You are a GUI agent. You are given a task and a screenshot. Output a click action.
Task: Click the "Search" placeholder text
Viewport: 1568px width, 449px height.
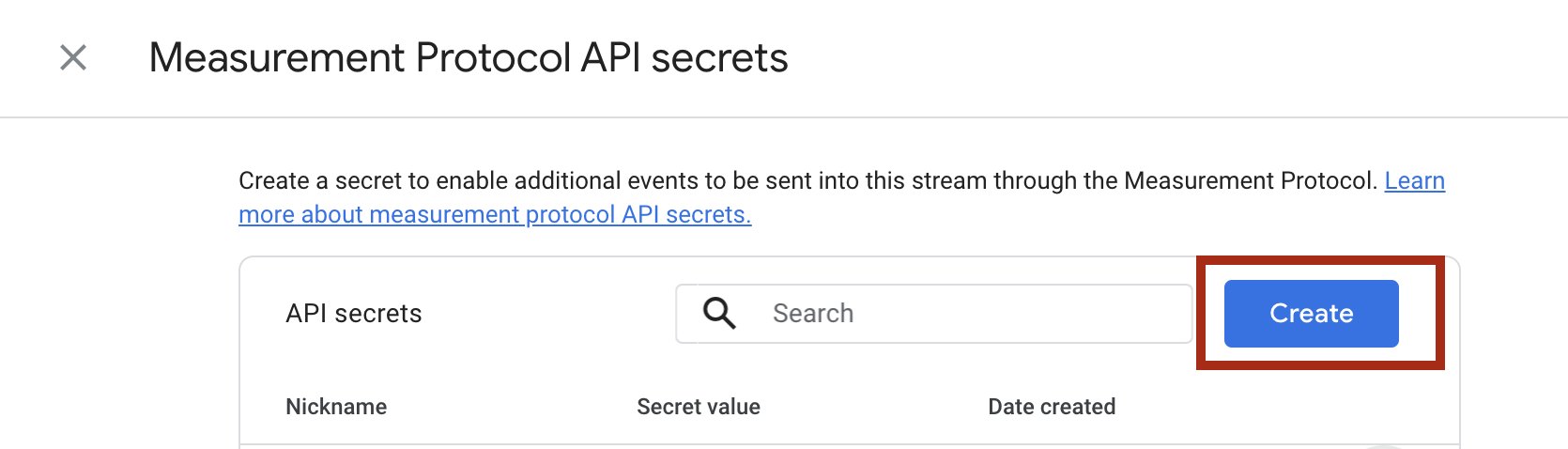click(x=813, y=313)
